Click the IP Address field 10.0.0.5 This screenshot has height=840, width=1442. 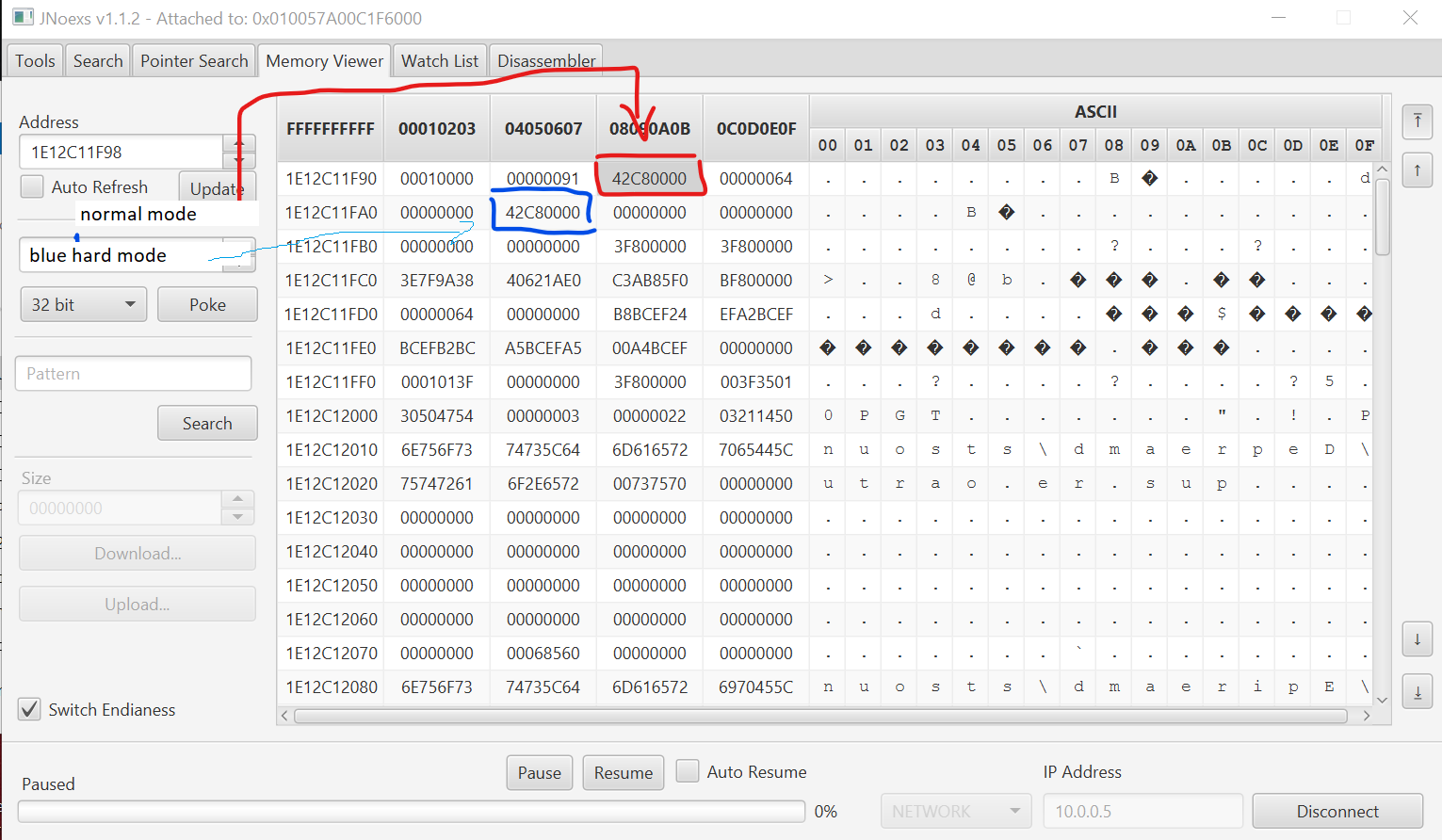click(x=1142, y=811)
